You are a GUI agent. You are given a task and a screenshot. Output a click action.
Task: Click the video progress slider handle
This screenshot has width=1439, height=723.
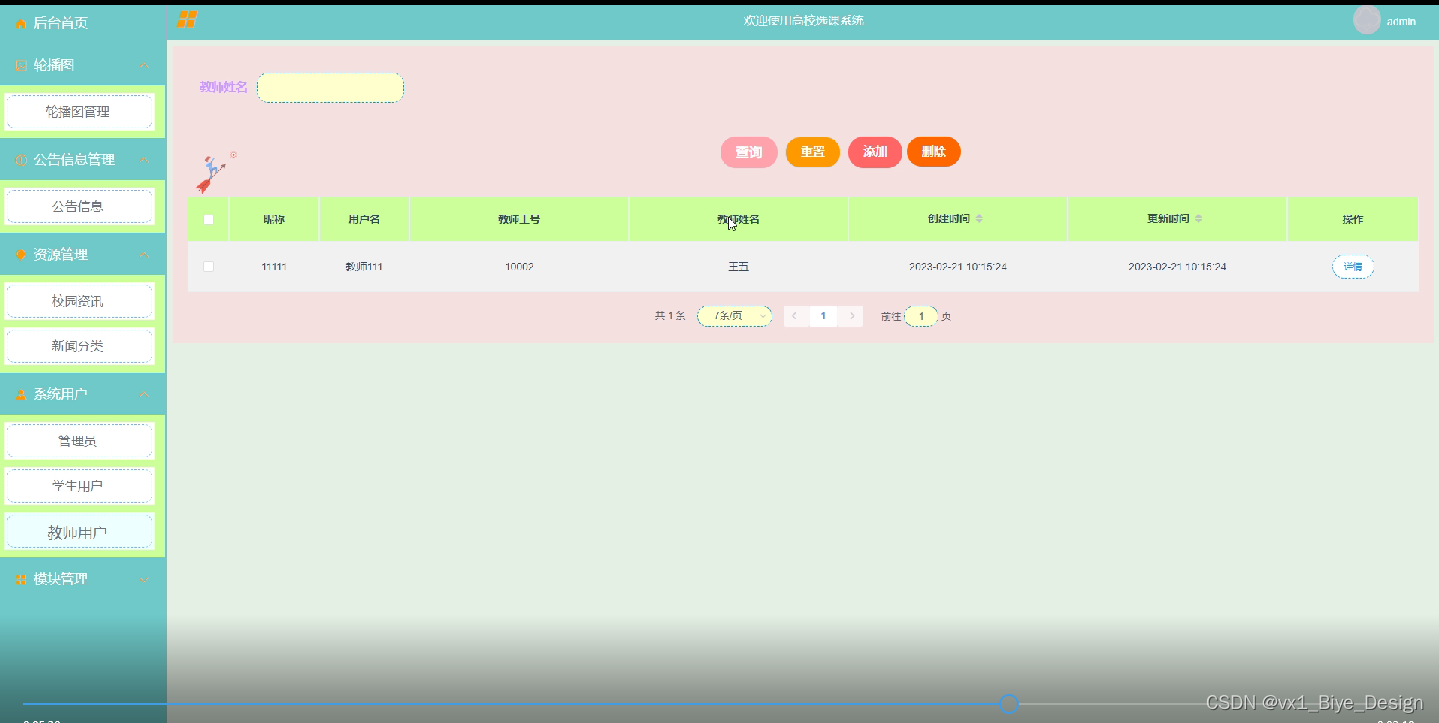(1010, 704)
